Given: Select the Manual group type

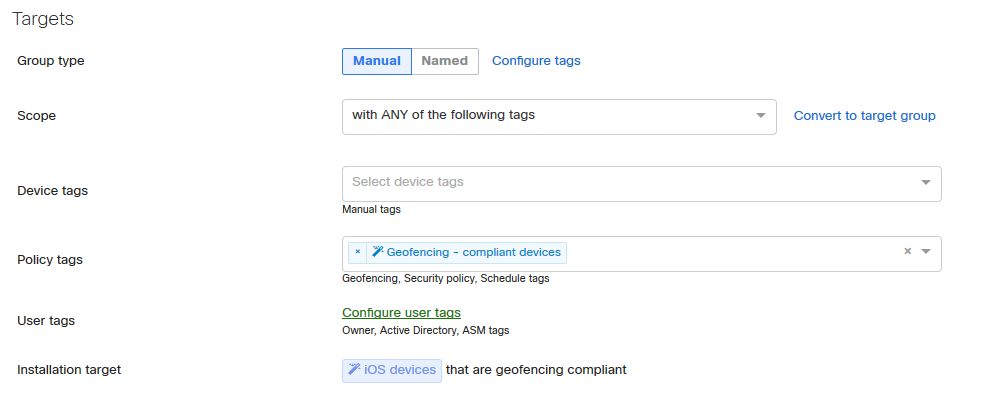Looking at the screenshot, I should click(377, 61).
